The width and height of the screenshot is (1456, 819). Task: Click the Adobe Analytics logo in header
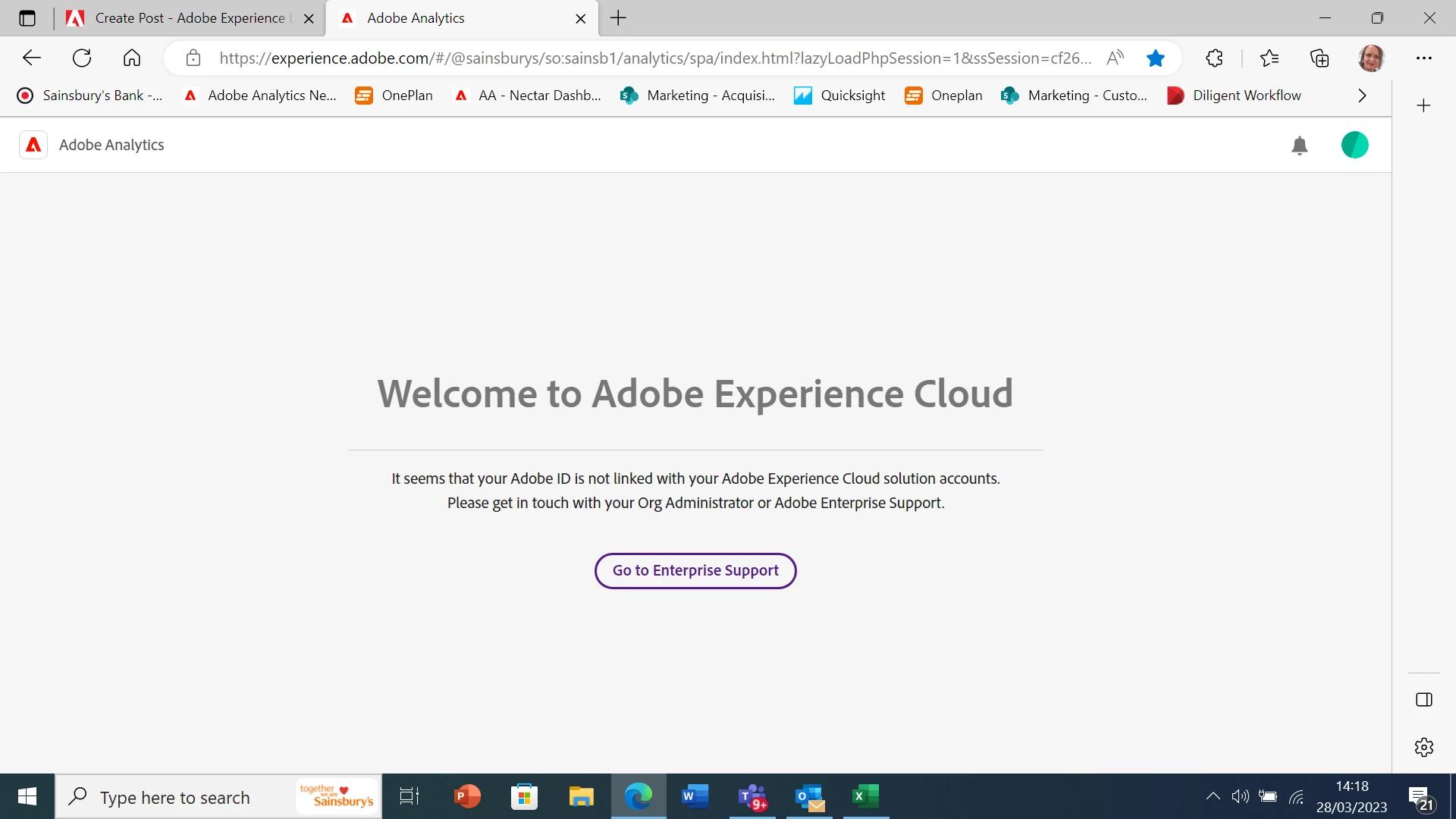tap(33, 145)
